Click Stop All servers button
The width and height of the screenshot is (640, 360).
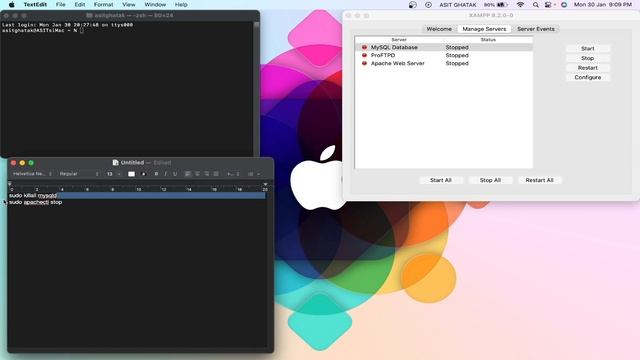(490, 180)
